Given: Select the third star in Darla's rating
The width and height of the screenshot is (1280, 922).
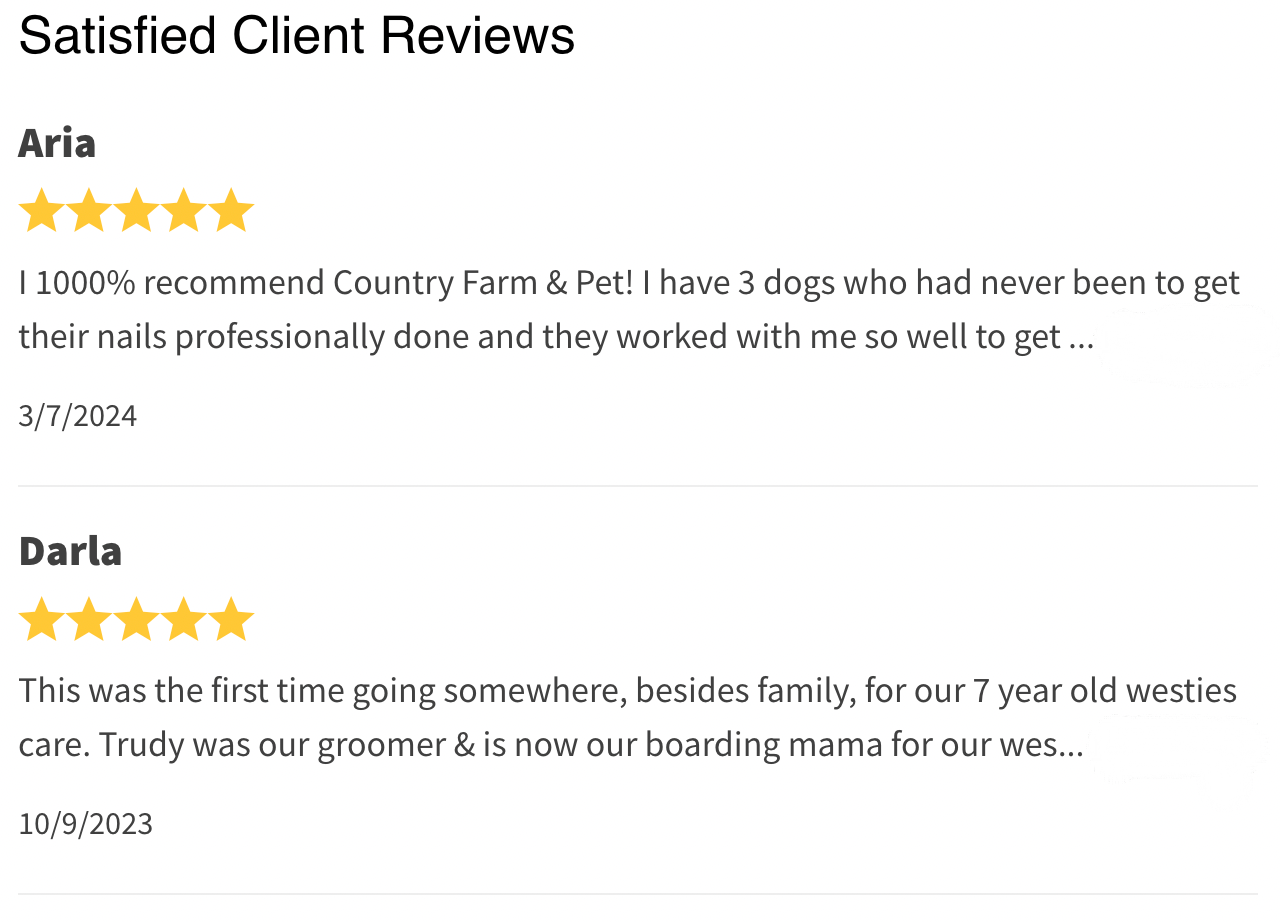Looking at the screenshot, I should pyautogui.click(x=136, y=620).
